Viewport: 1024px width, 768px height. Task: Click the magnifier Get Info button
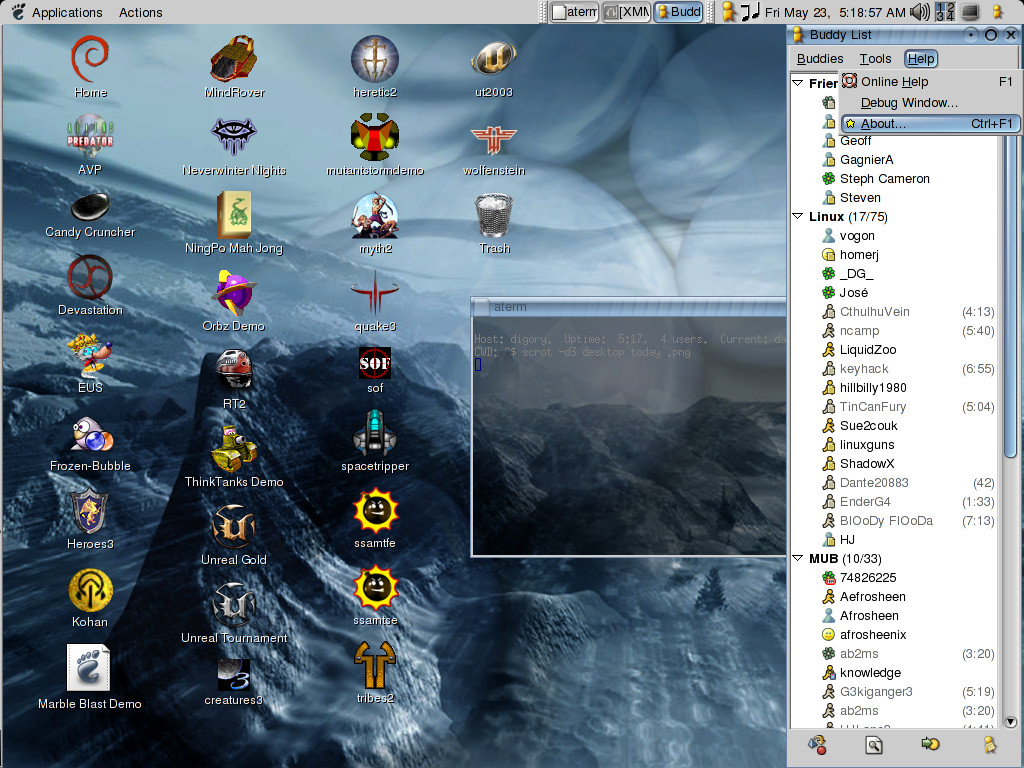(873, 744)
